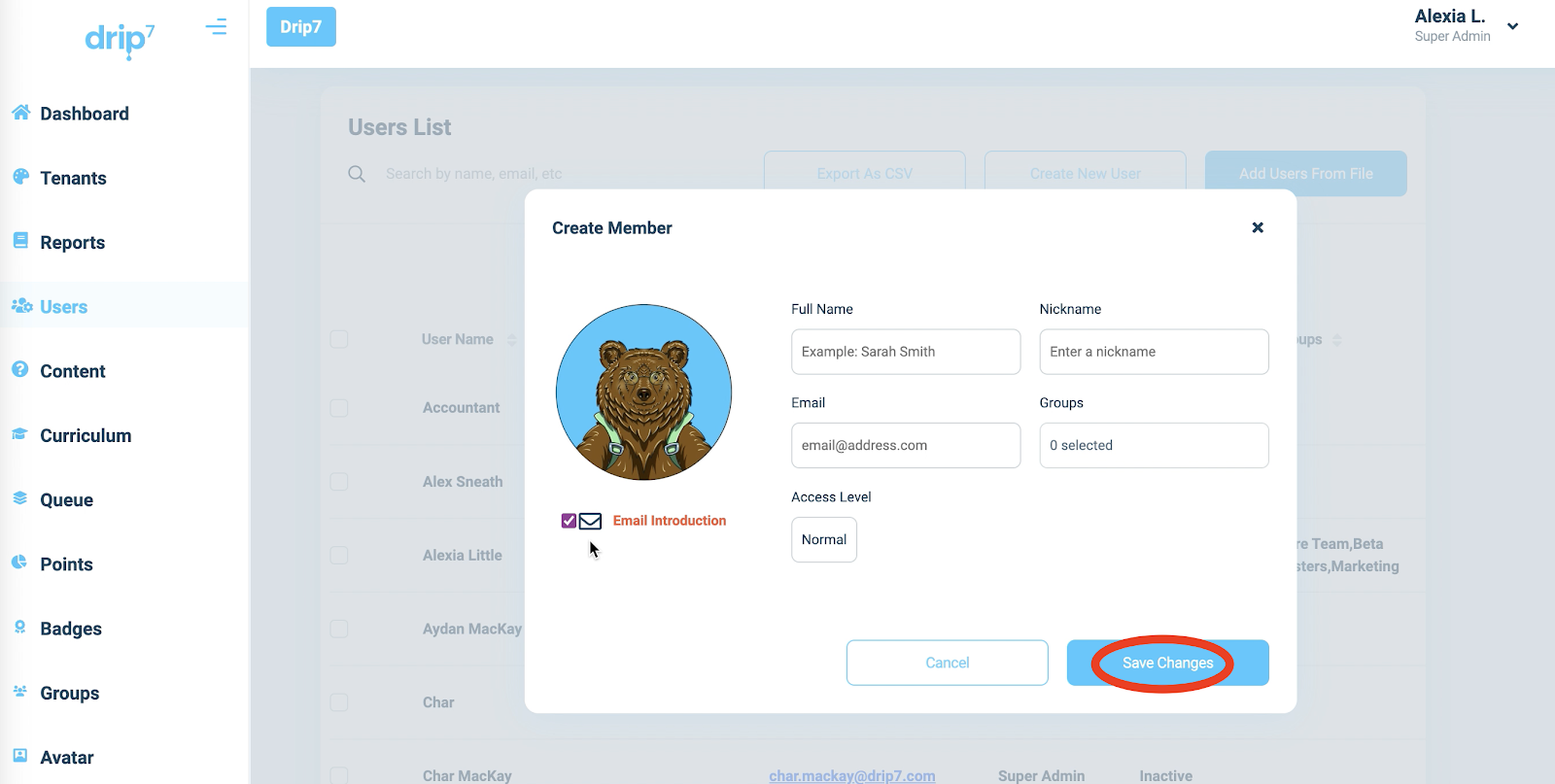1555x784 pixels.
Task: Open the Queue page
Action: pos(66,500)
